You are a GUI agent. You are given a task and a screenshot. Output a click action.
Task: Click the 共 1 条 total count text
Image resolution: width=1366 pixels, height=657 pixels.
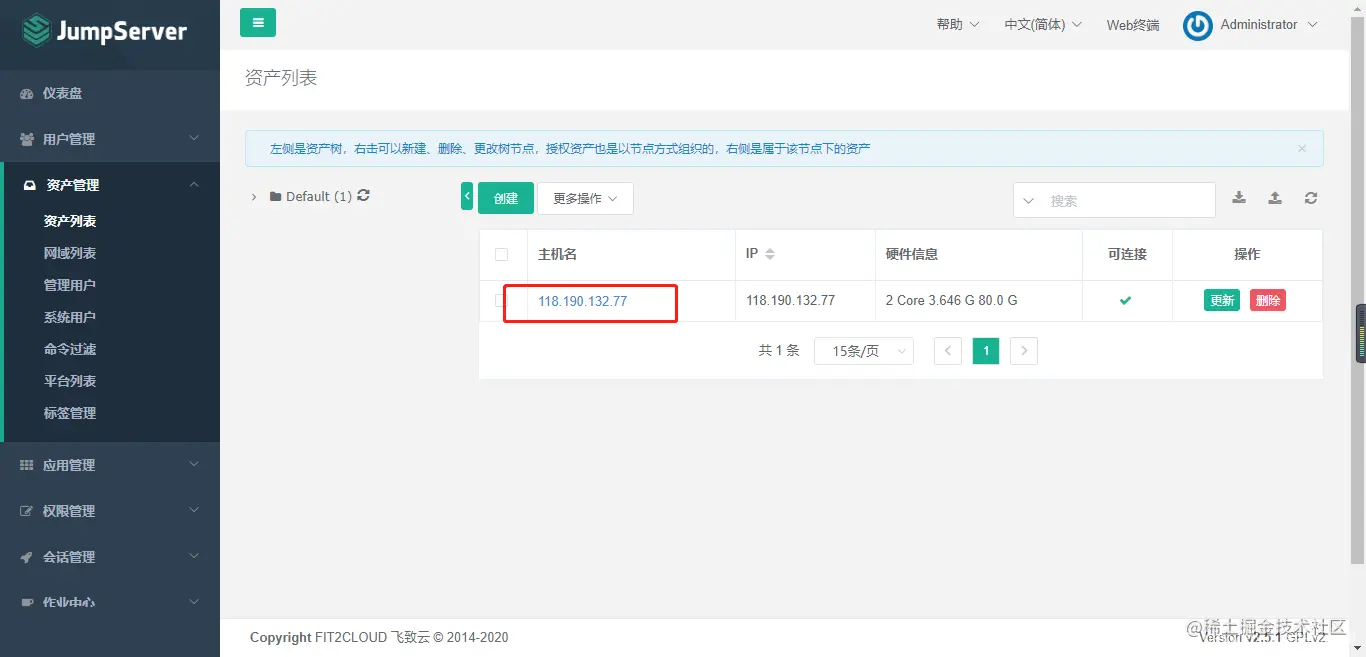click(x=779, y=351)
